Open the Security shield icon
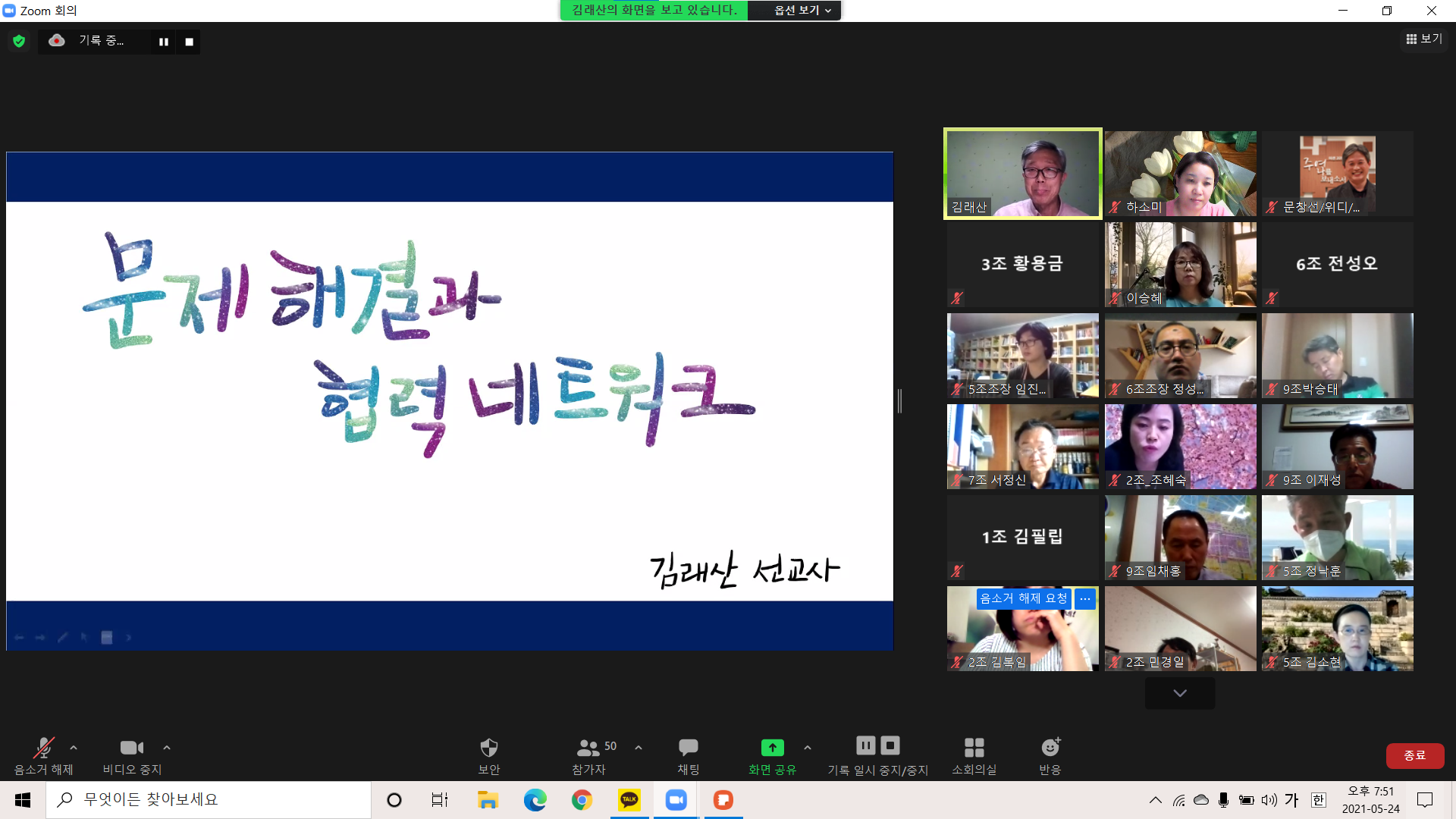The width and height of the screenshot is (1456, 819). coord(488,748)
